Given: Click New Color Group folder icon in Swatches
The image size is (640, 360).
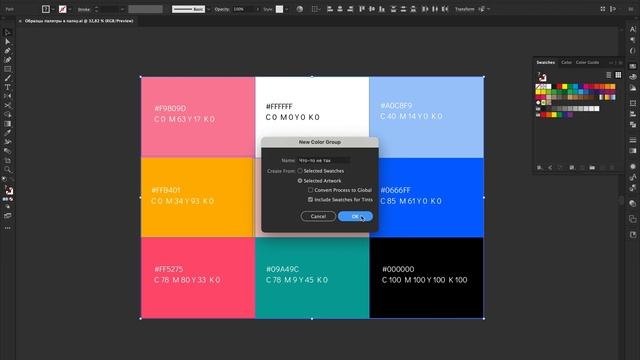Looking at the screenshot, I should click(592, 168).
